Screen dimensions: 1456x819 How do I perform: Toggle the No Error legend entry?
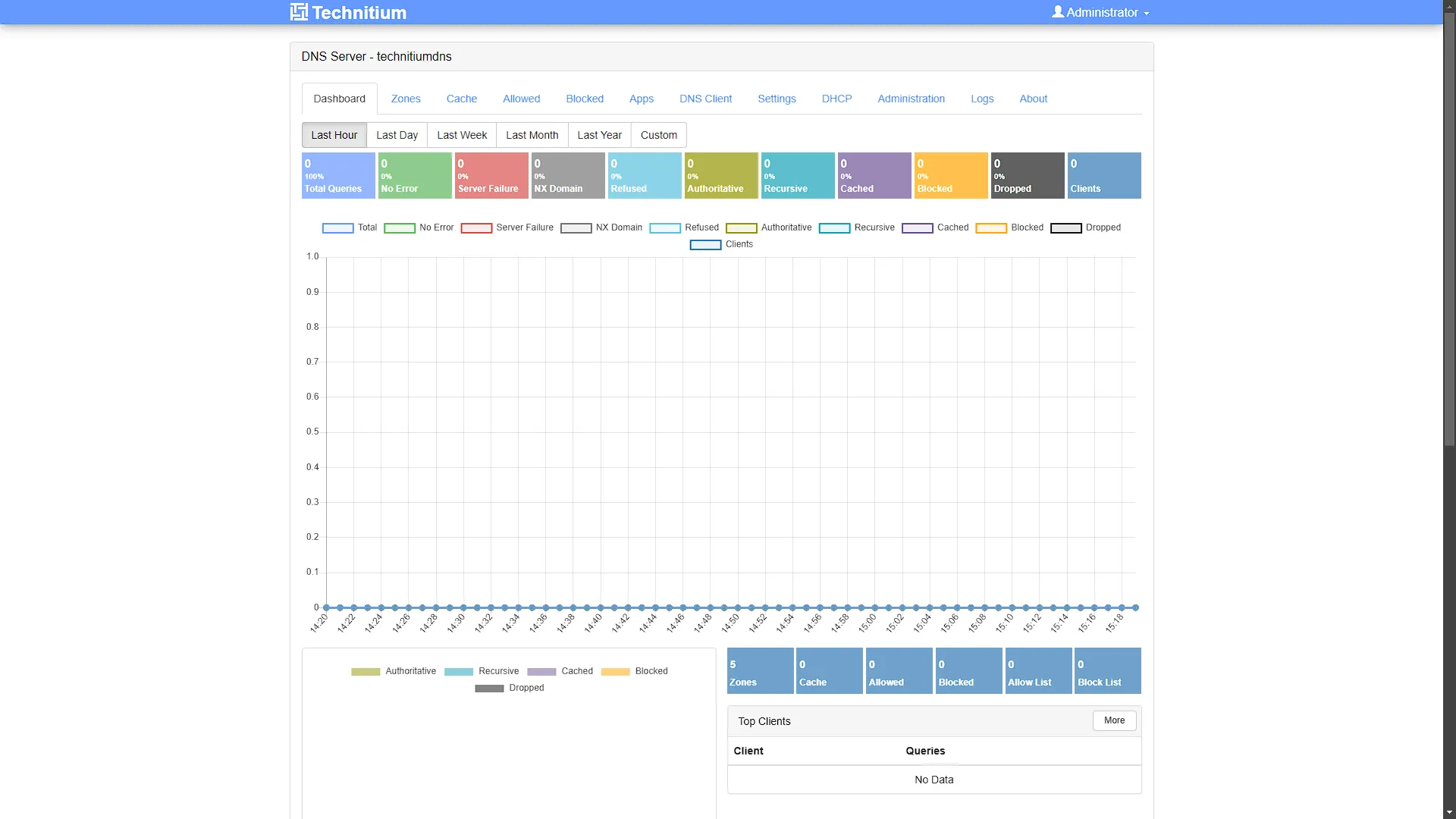point(419,227)
